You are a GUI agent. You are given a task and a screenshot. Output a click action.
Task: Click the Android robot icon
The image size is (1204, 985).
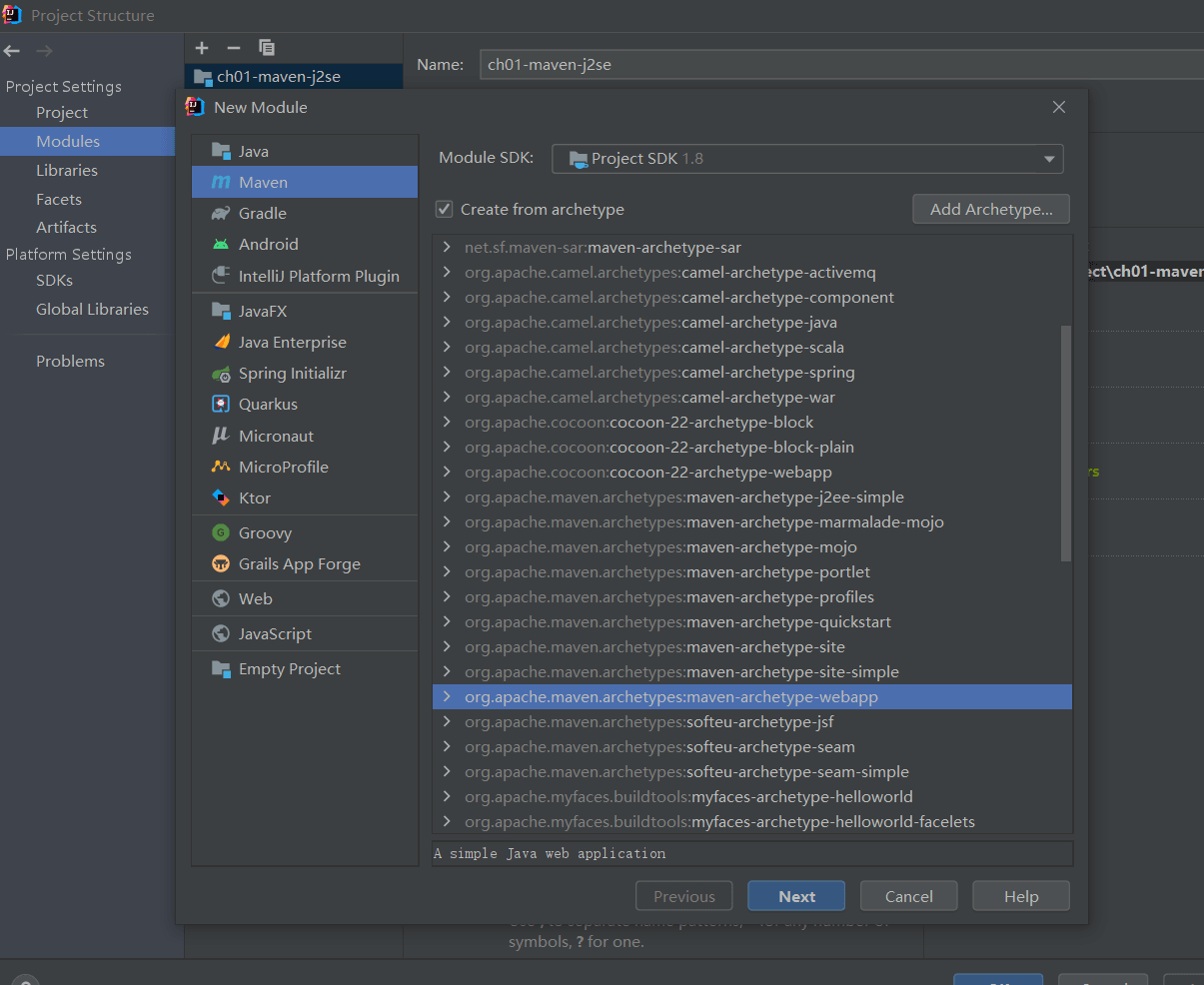click(221, 244)
